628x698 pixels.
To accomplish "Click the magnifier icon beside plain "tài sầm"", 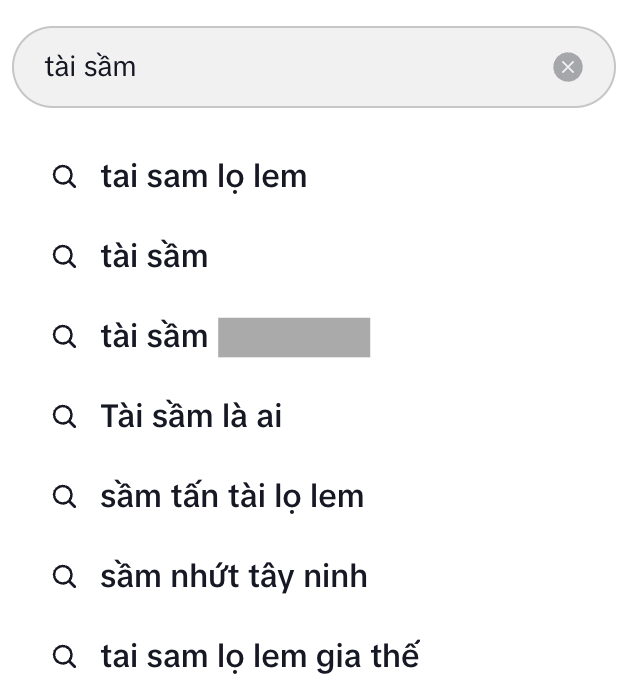I will 64,257.
